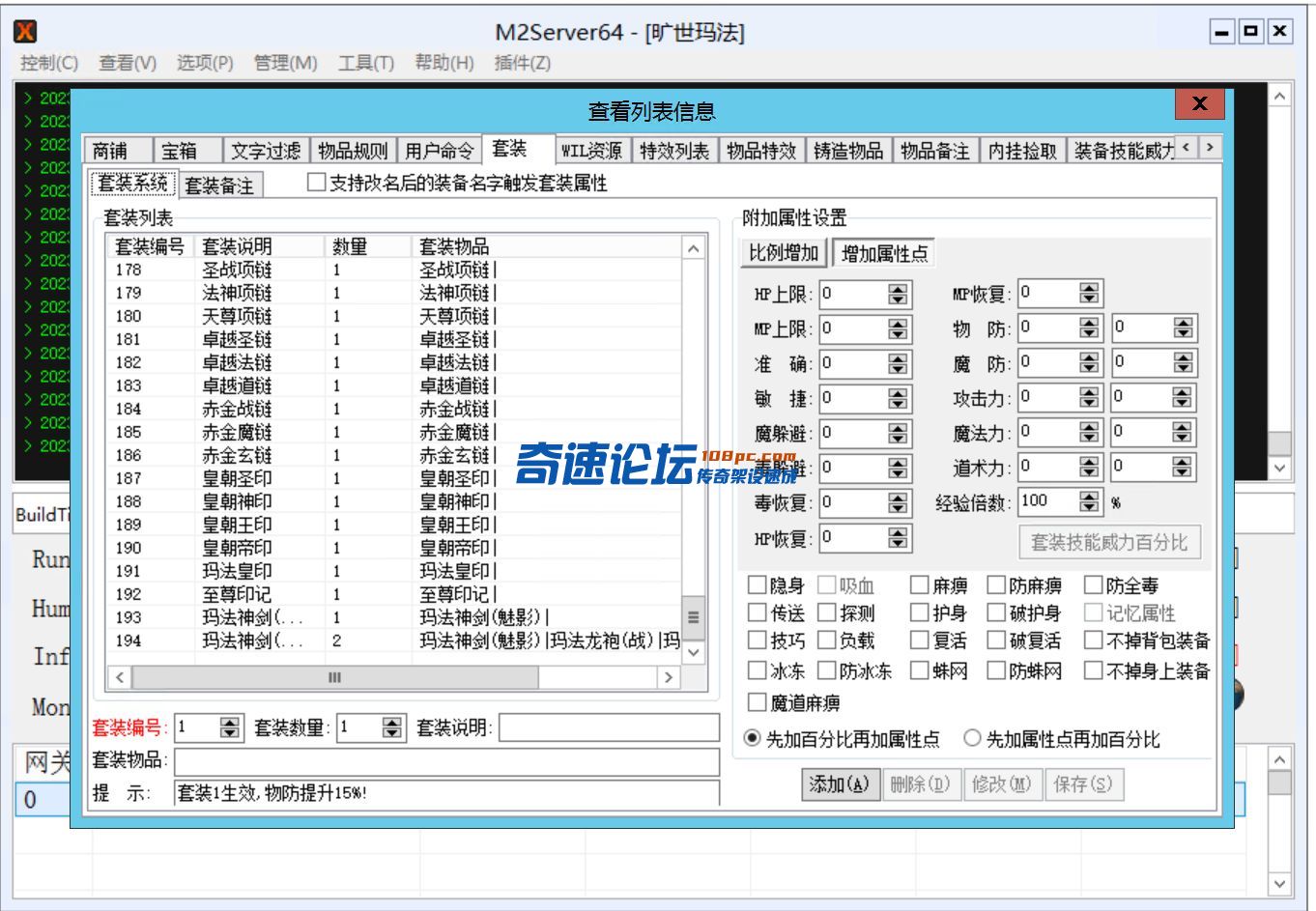The width and height of the screenshot is (1316, 911).
Task: Switch to the 特效列表 tab
Action: pos(674,151)
